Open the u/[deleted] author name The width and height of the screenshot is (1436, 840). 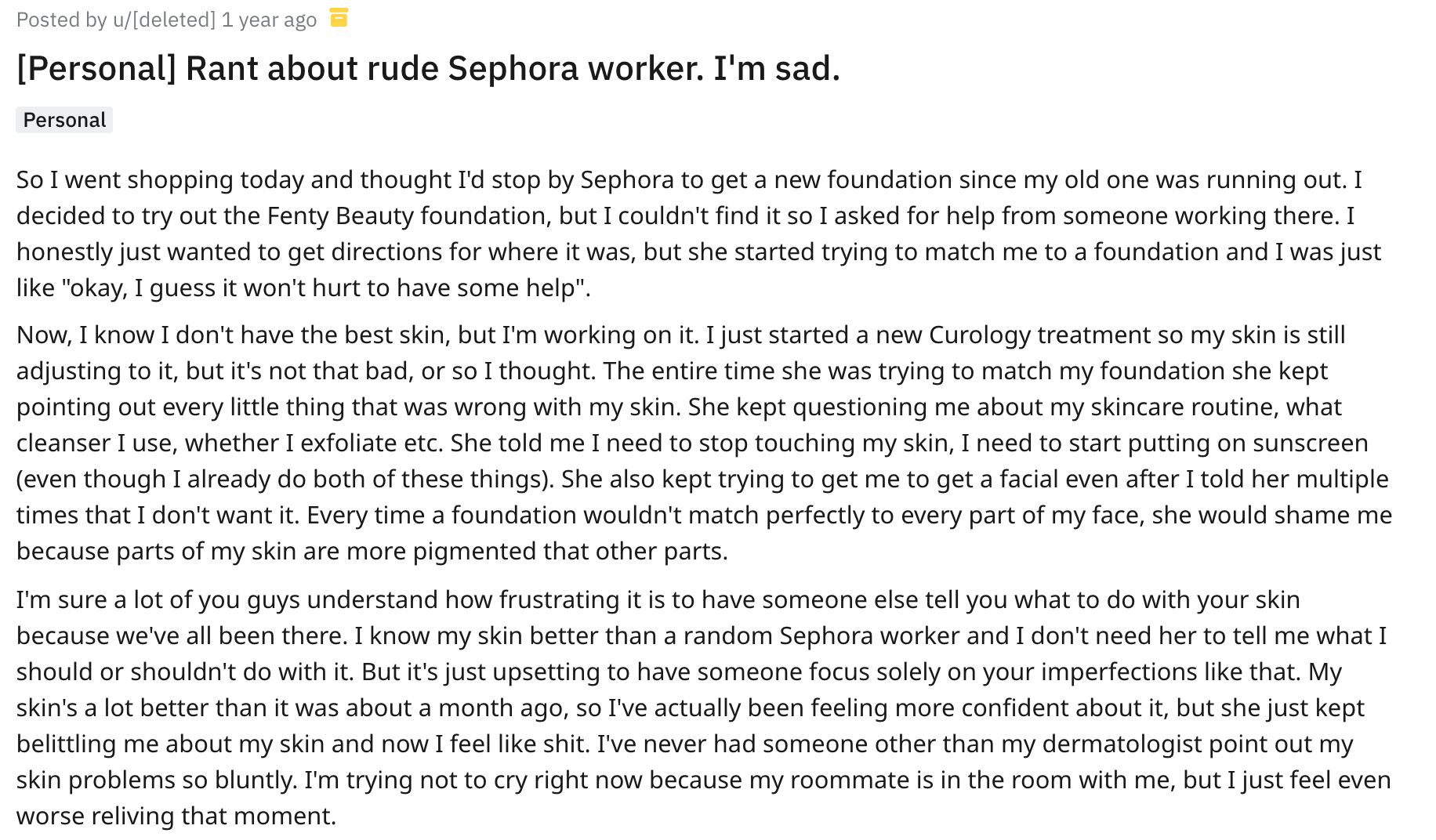(x=165, y=20)
